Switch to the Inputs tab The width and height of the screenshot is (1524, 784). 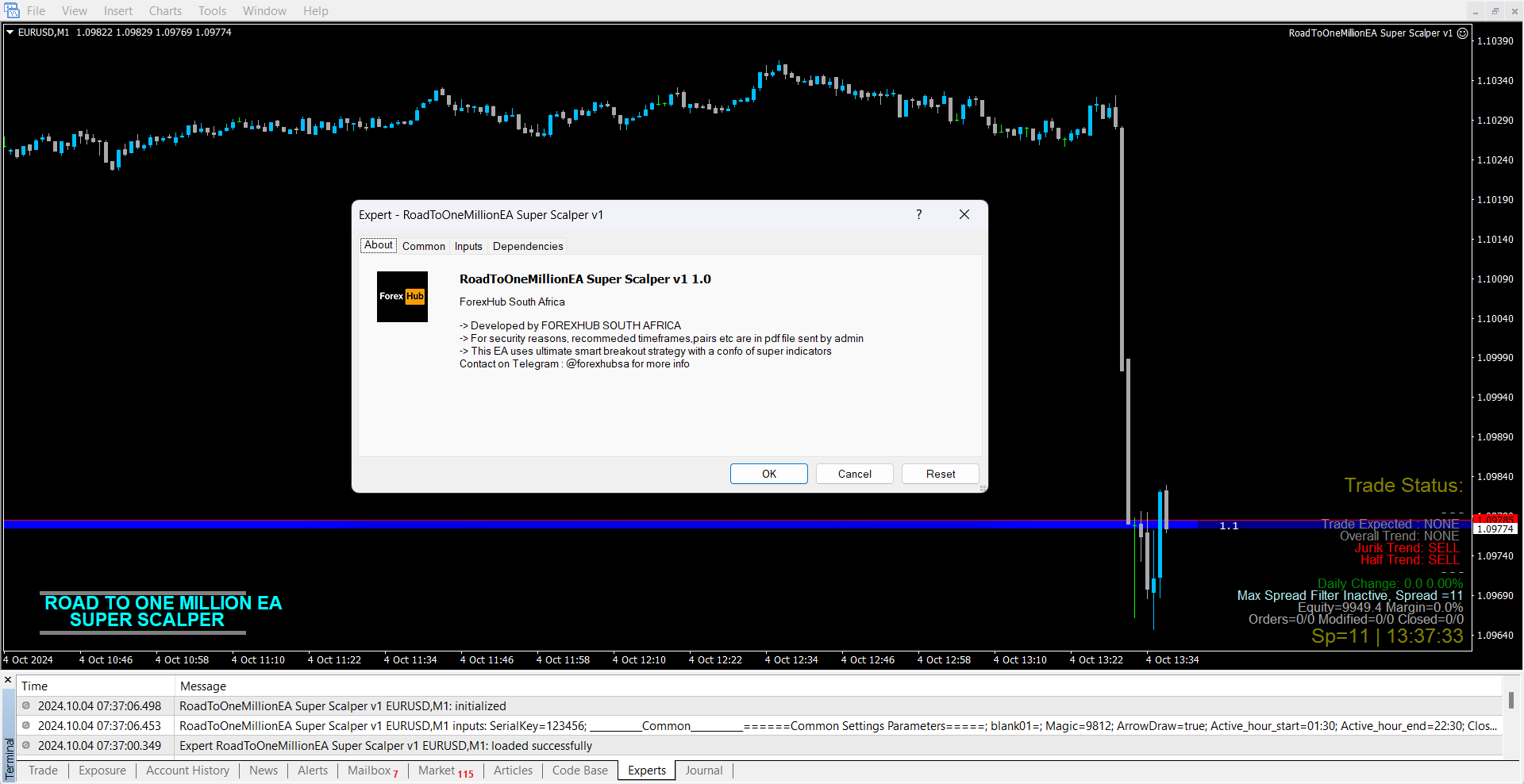pos(468,247)
